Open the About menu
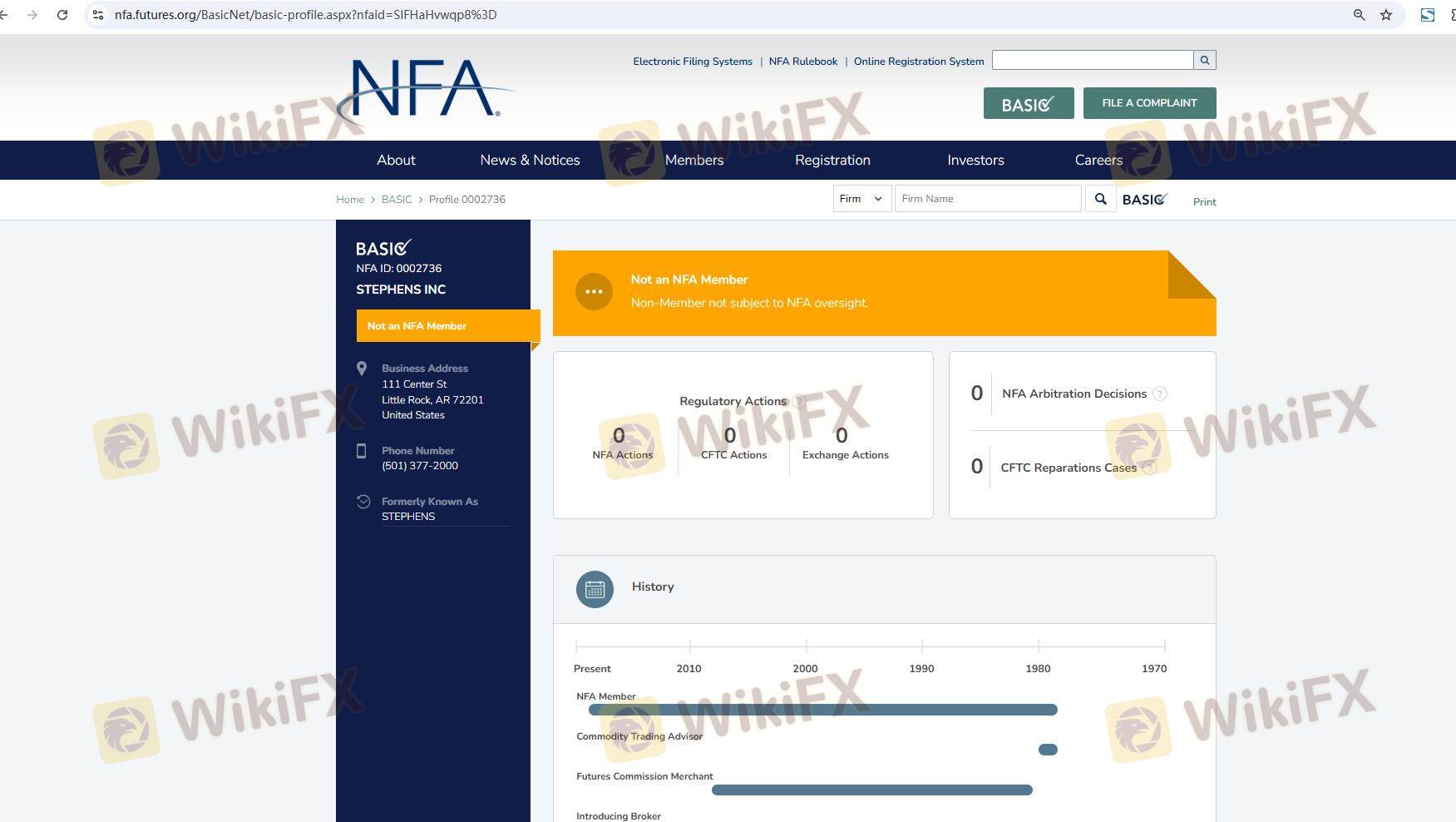 396,160
